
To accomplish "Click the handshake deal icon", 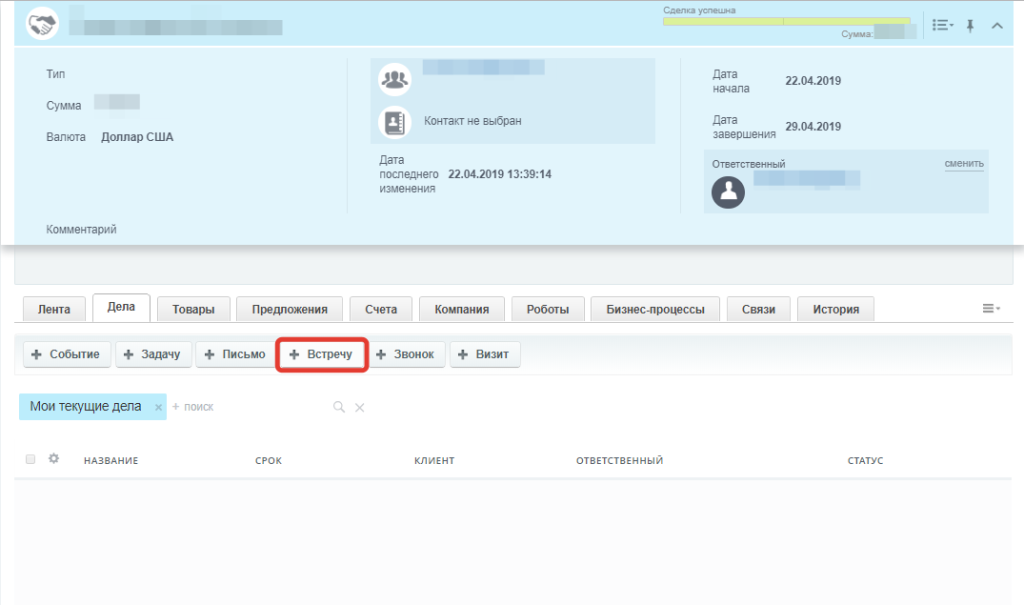I will [x=42, y=24].
